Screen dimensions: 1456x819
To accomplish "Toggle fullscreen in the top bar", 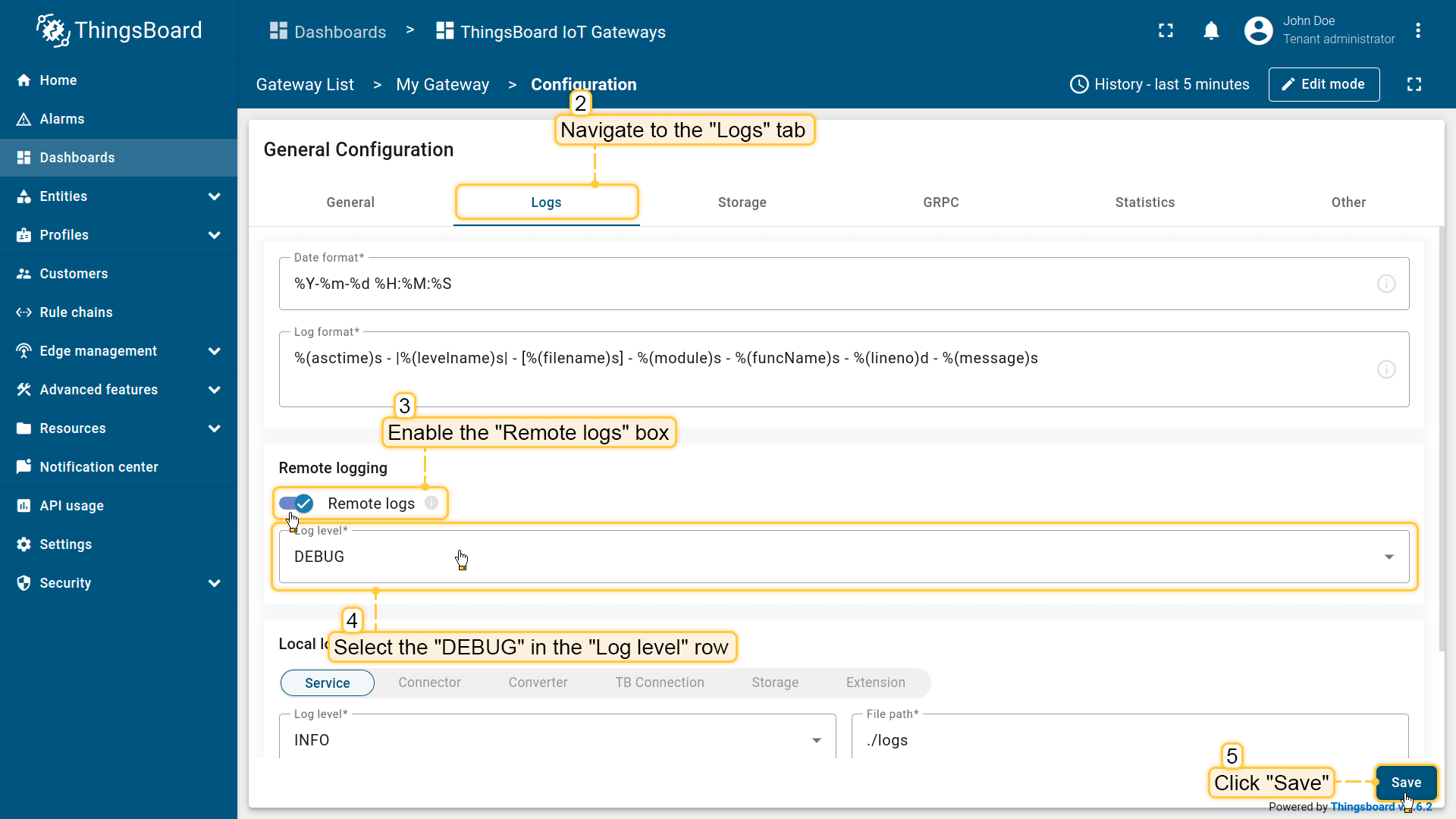I will coord(1166,30).
